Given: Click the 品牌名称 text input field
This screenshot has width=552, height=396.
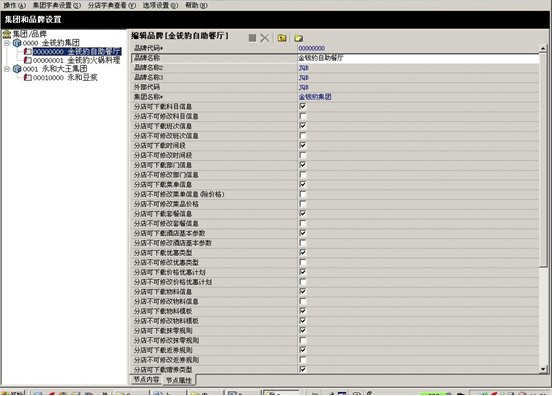Looking at the screenshot, I should [418, 58].
